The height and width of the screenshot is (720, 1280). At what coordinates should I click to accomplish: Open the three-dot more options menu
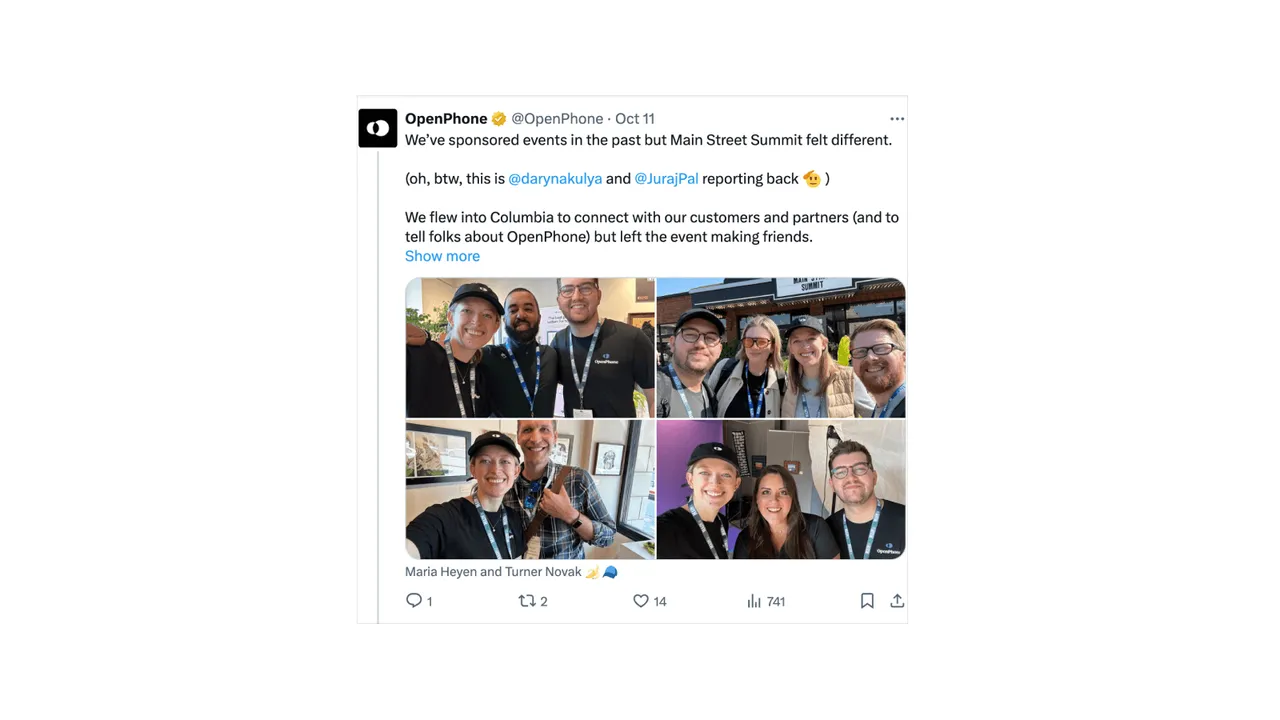(897, 119)
